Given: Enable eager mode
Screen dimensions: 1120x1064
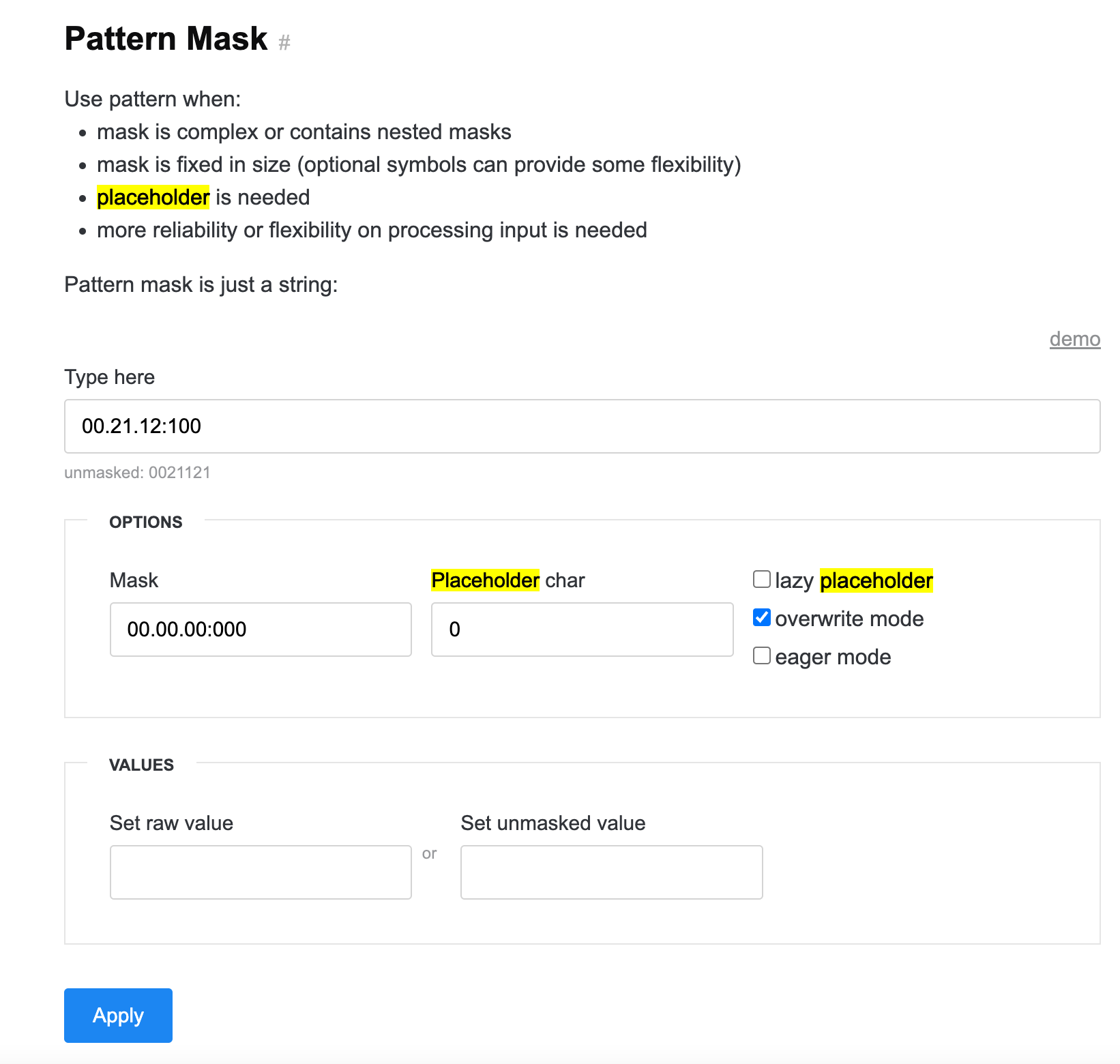Looking at the screenshot, I should [x=762, y=655].
